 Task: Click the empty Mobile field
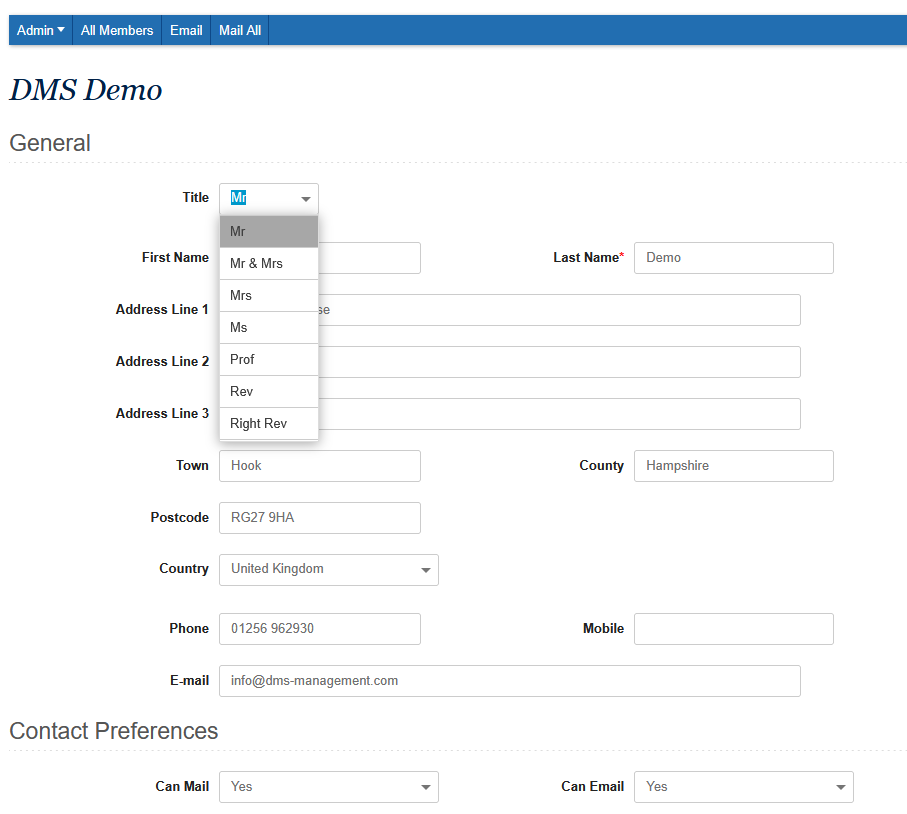(x=733, y=629)
